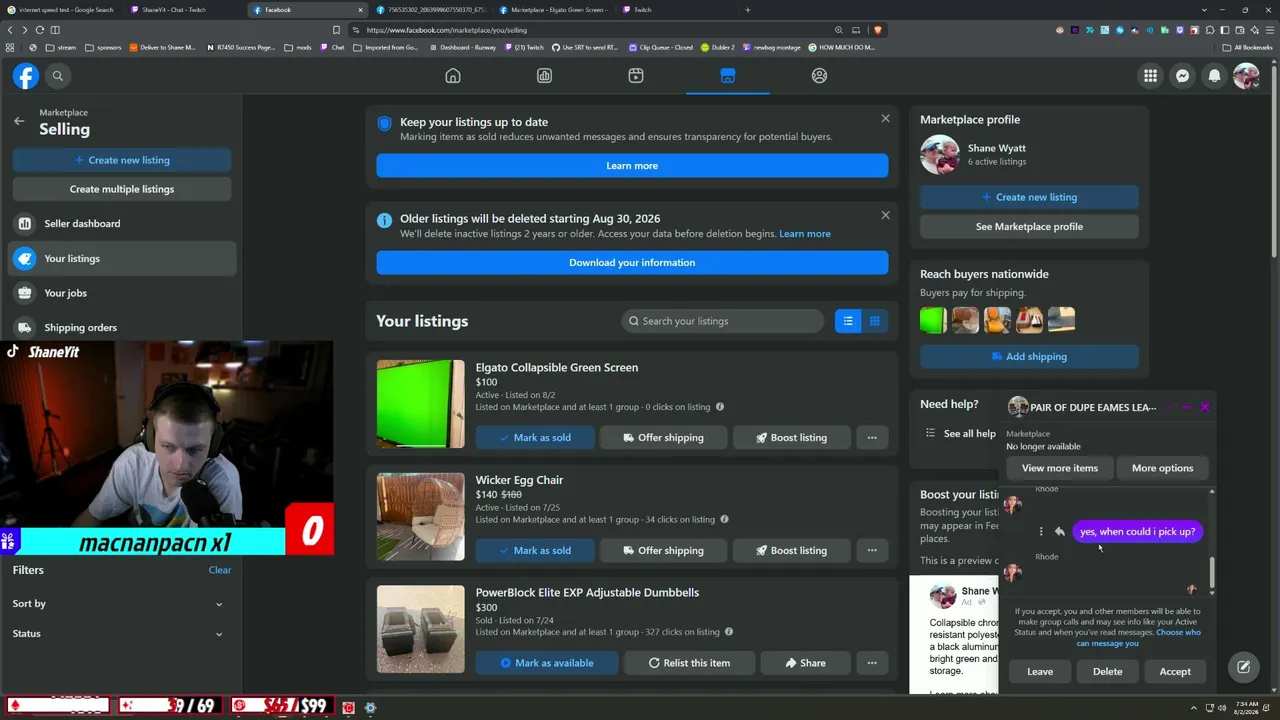The width and height of the screenshot is (1280, 720).
Task: Open chat settings dropdown arrow in chat header
Action: [x=1168, y=407]
